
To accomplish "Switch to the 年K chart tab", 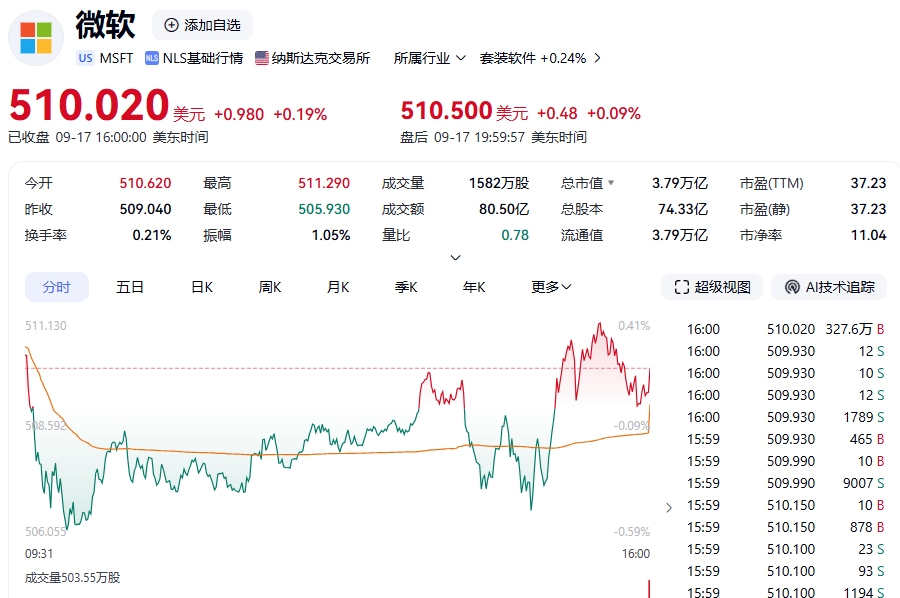I will 474,287.
